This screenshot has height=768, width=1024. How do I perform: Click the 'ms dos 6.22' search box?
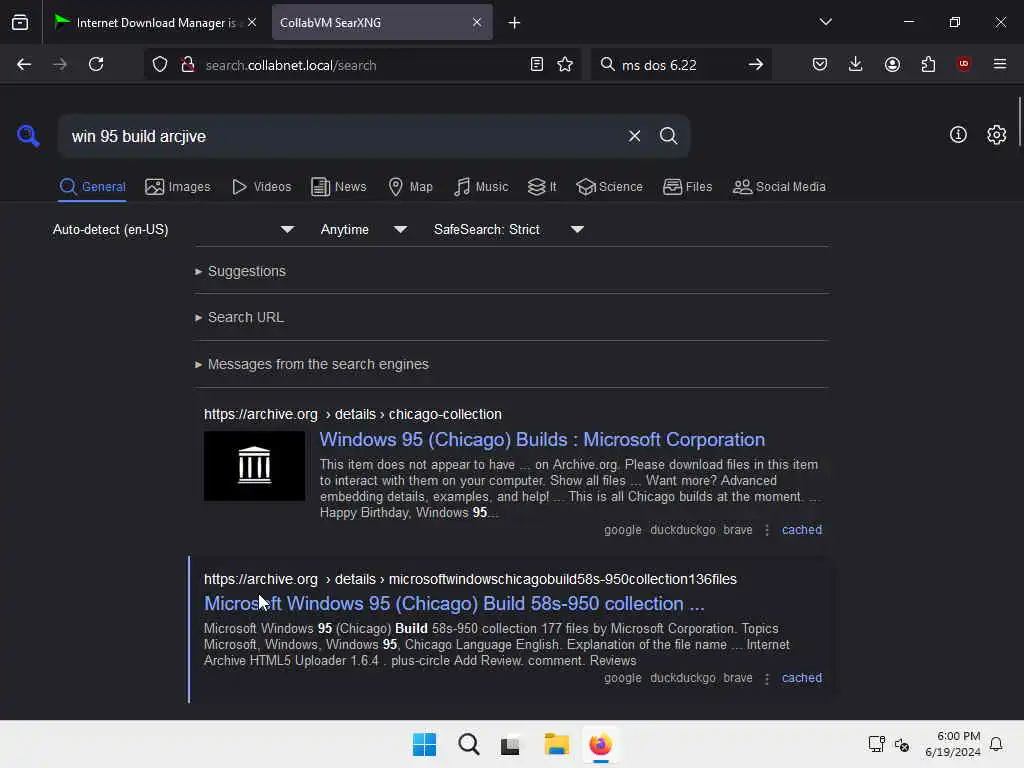point(679,65)
